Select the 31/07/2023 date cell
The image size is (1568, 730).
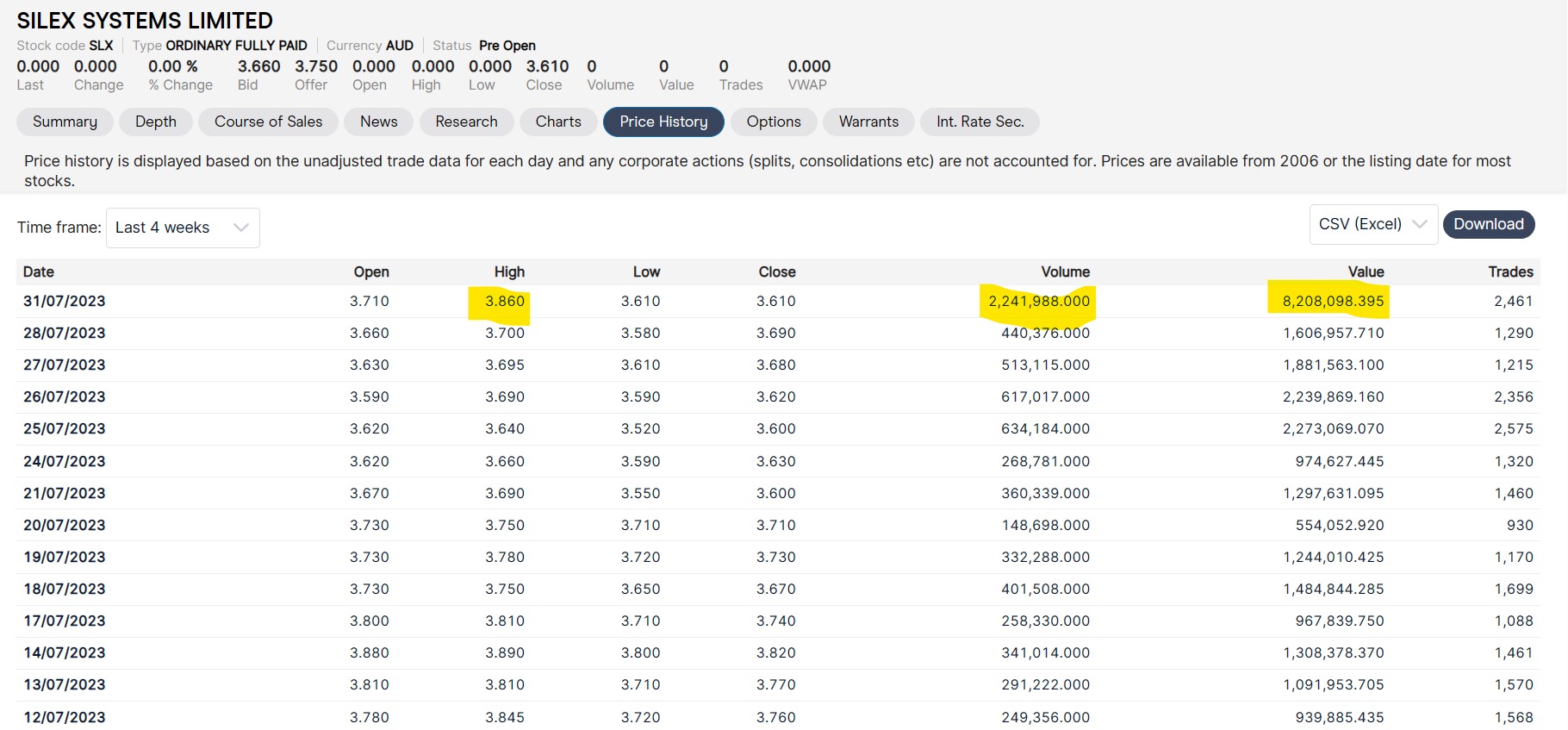[65, 302]
